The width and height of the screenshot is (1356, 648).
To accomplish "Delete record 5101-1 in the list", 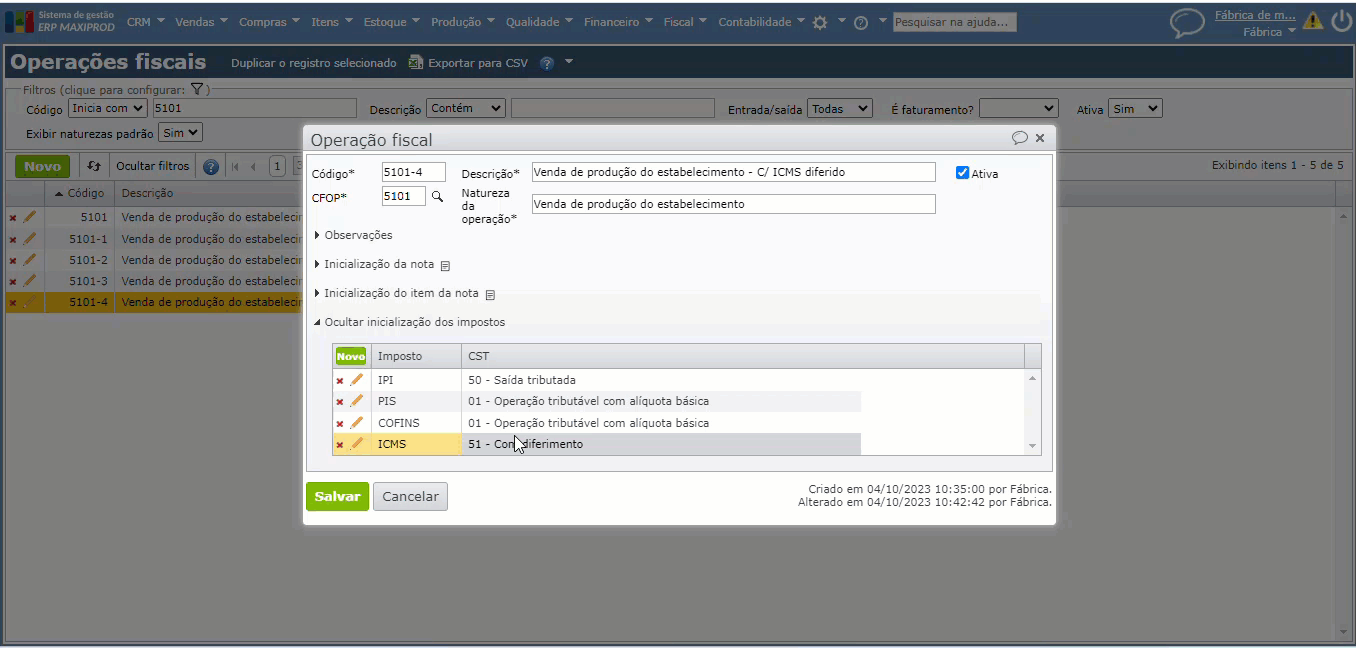I will coord(13,239).
